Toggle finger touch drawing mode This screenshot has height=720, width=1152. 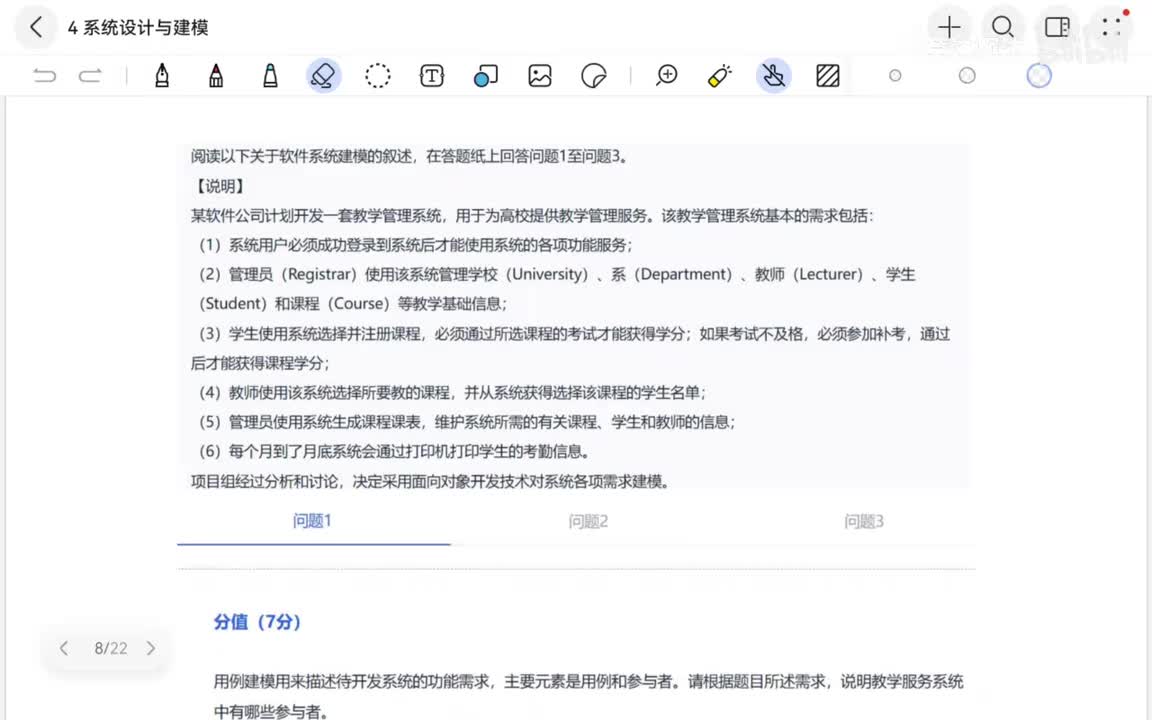point(774,76)
